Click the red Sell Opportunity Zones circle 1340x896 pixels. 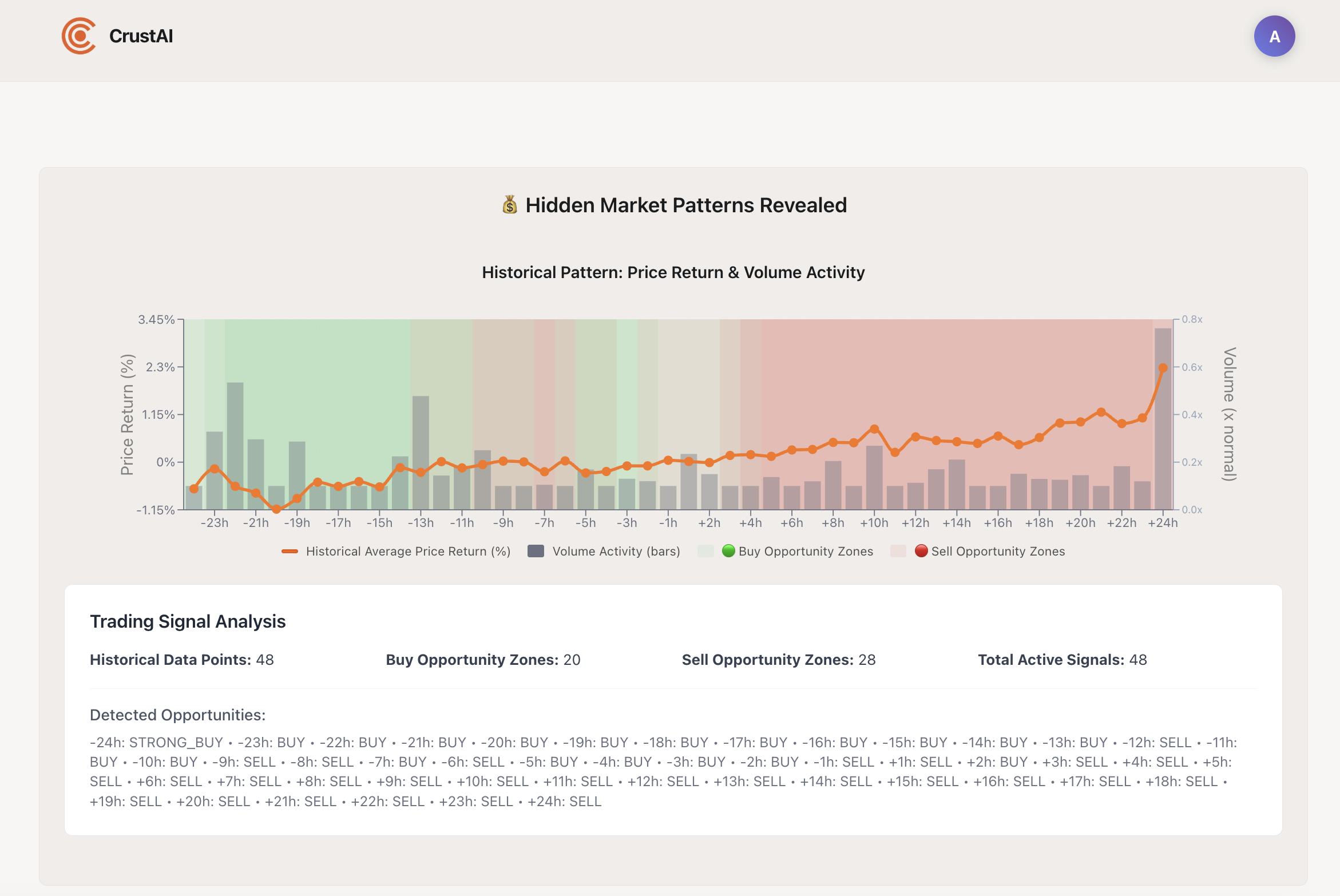click(x=921, y=551)
